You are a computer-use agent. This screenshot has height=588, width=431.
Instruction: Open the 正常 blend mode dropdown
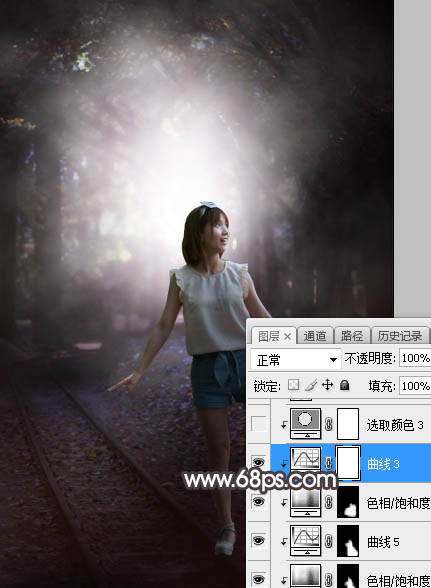[296, 360]
